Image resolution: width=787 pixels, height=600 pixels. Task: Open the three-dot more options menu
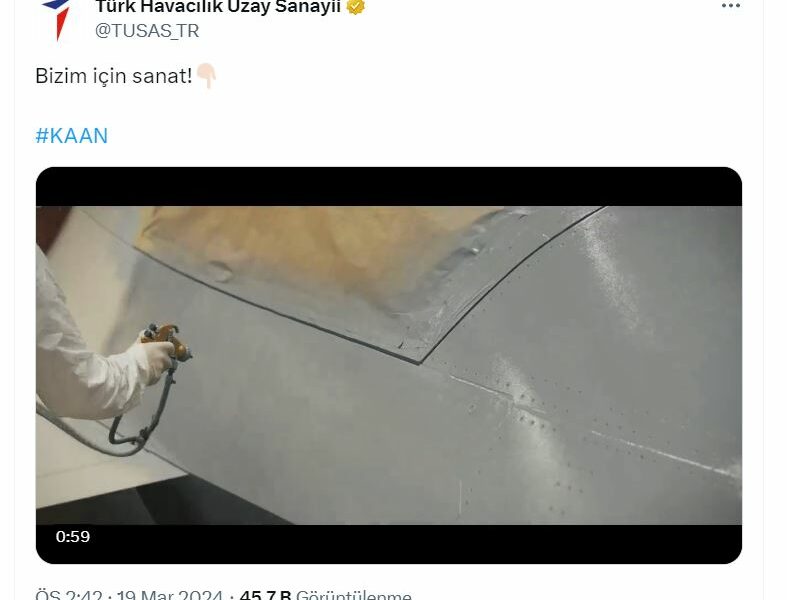pyautogui.click(x=731, y=6)
